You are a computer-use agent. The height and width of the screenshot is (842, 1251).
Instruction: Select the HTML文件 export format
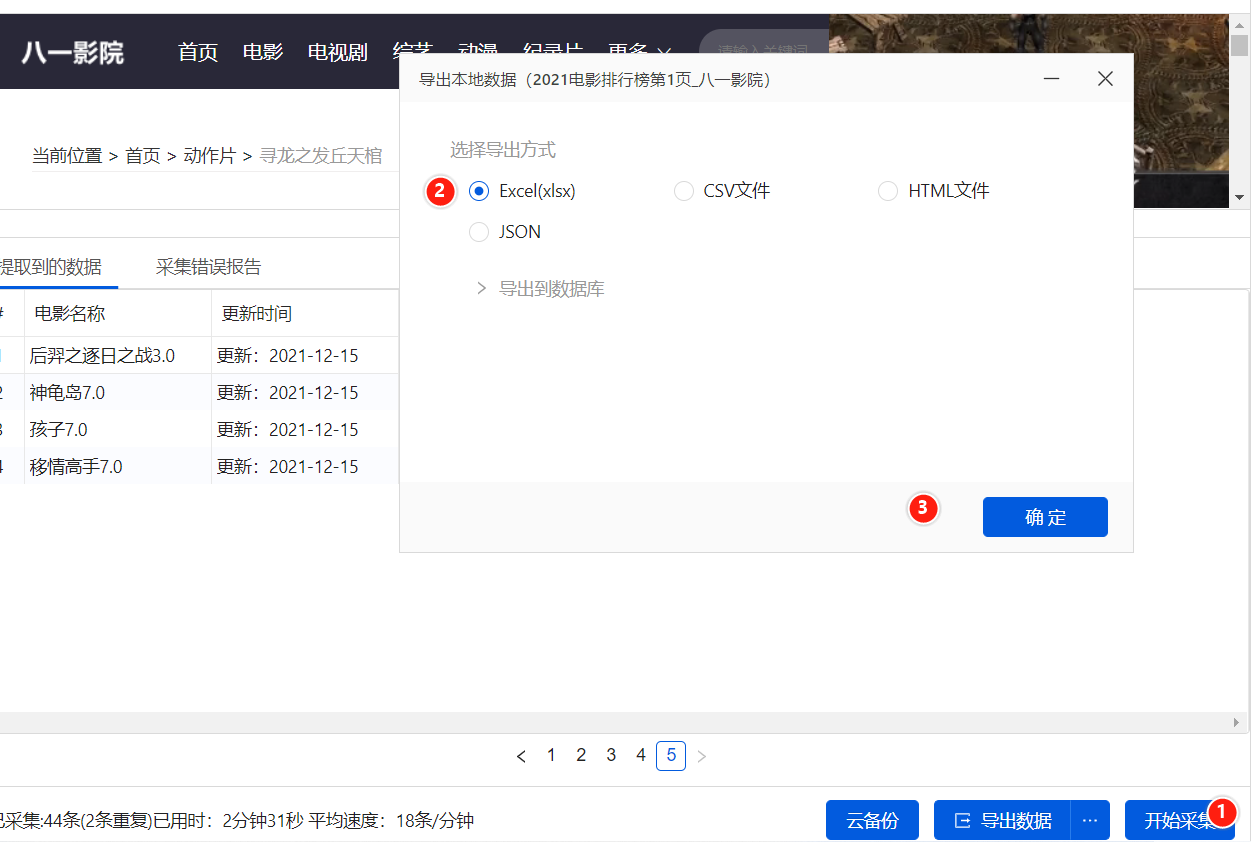[x=888, y=190]
